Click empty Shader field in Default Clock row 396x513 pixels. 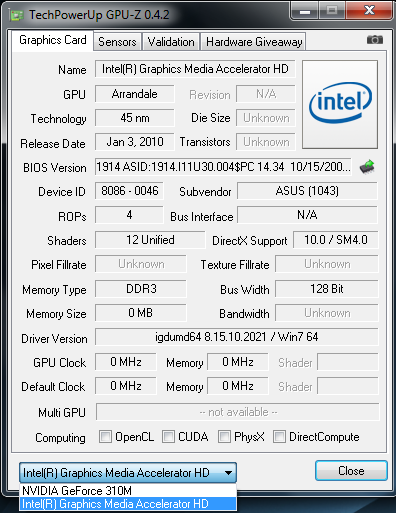pyautogui.click(x=348, y=386)
